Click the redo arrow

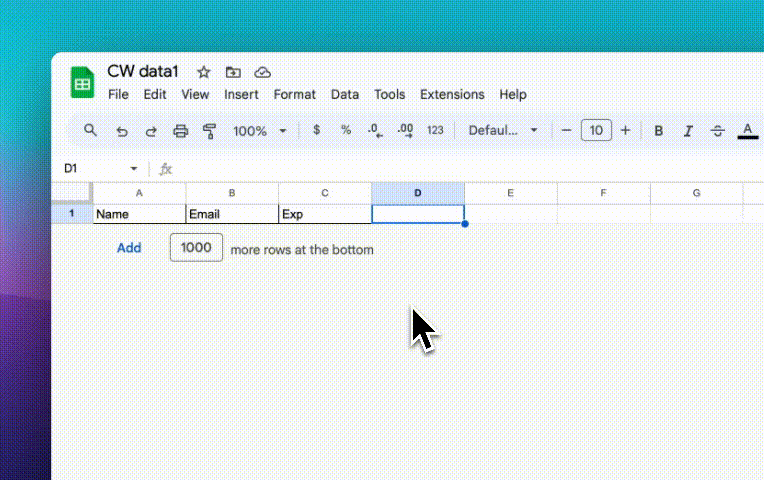click(151, 131)
